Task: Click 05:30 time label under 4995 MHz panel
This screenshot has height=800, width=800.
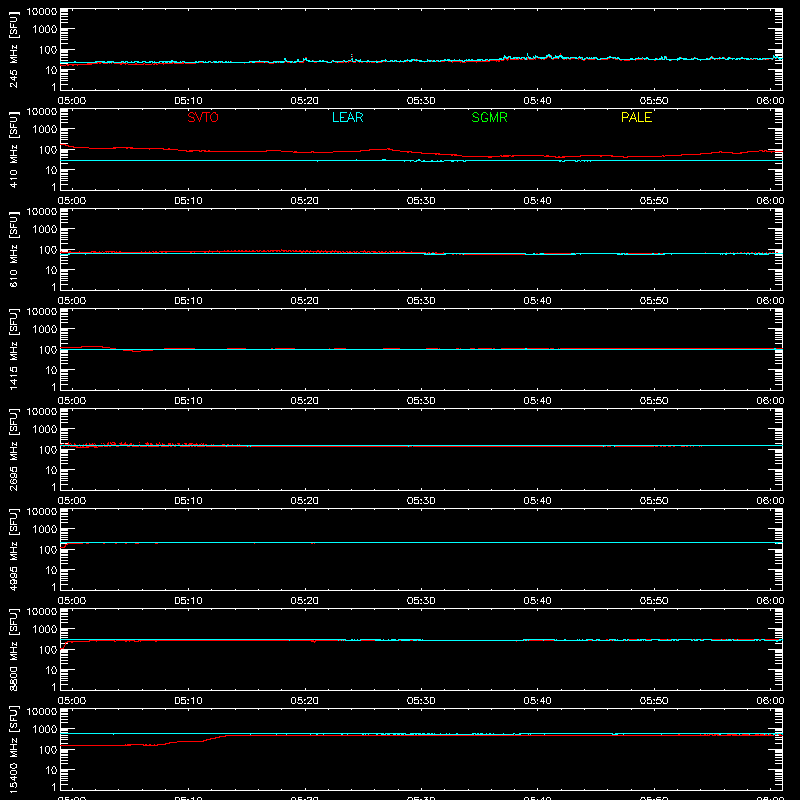Action: (x=421, y=601)
